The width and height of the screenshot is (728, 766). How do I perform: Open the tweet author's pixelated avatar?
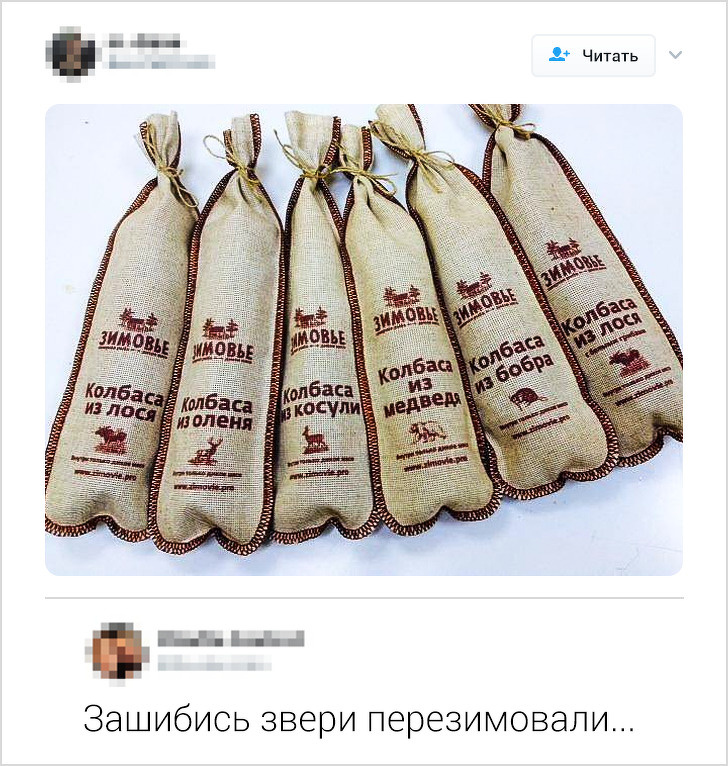(73, 53)
